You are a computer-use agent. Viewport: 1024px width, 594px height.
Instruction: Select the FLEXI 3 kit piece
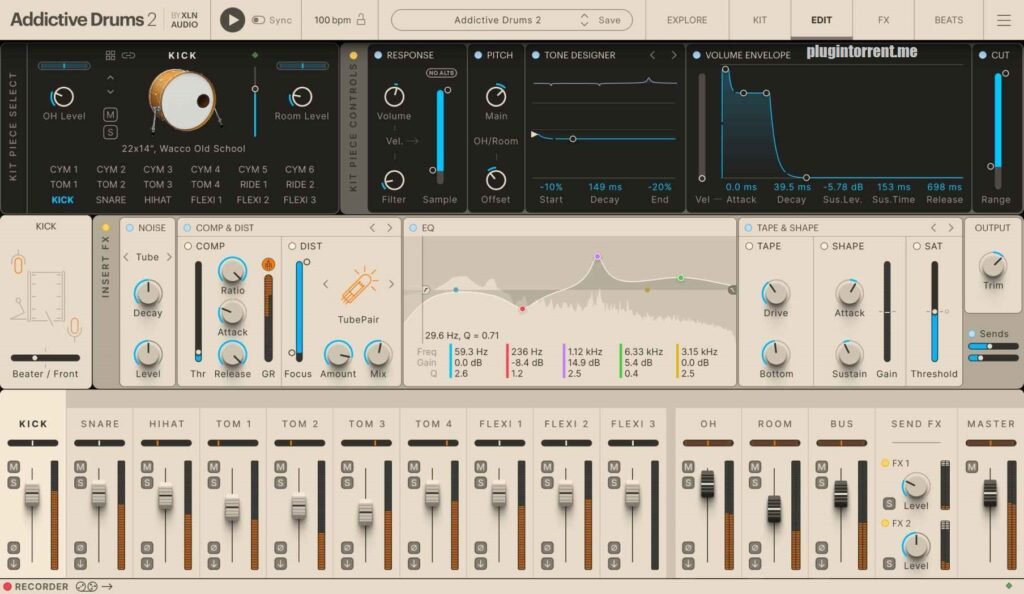(x=300, y=200)
